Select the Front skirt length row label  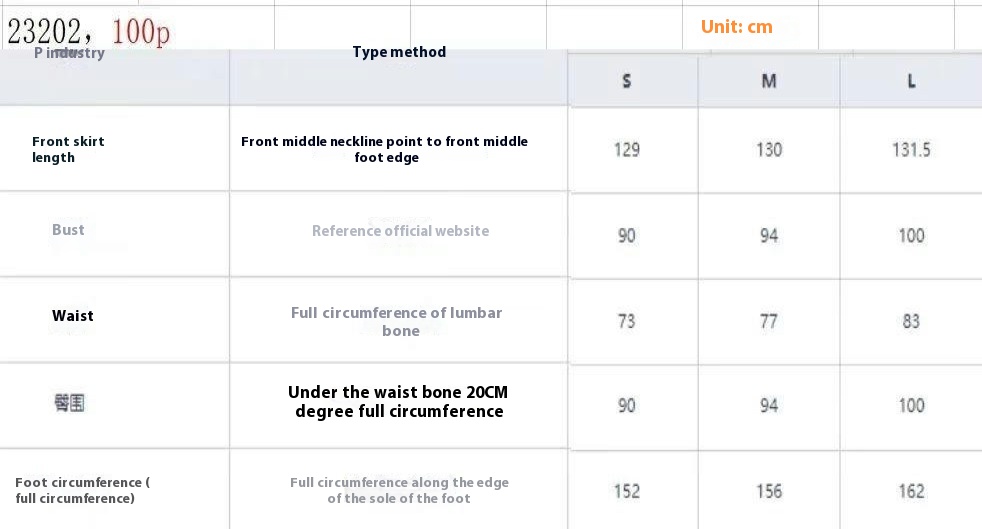[68, 149]
